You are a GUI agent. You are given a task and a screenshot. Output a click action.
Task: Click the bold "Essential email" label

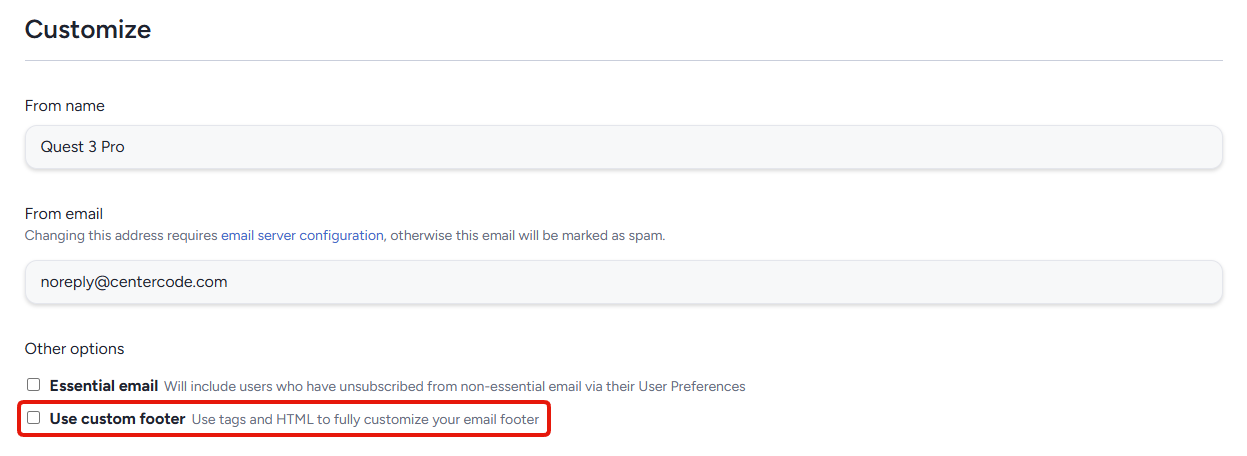point(104,386)
